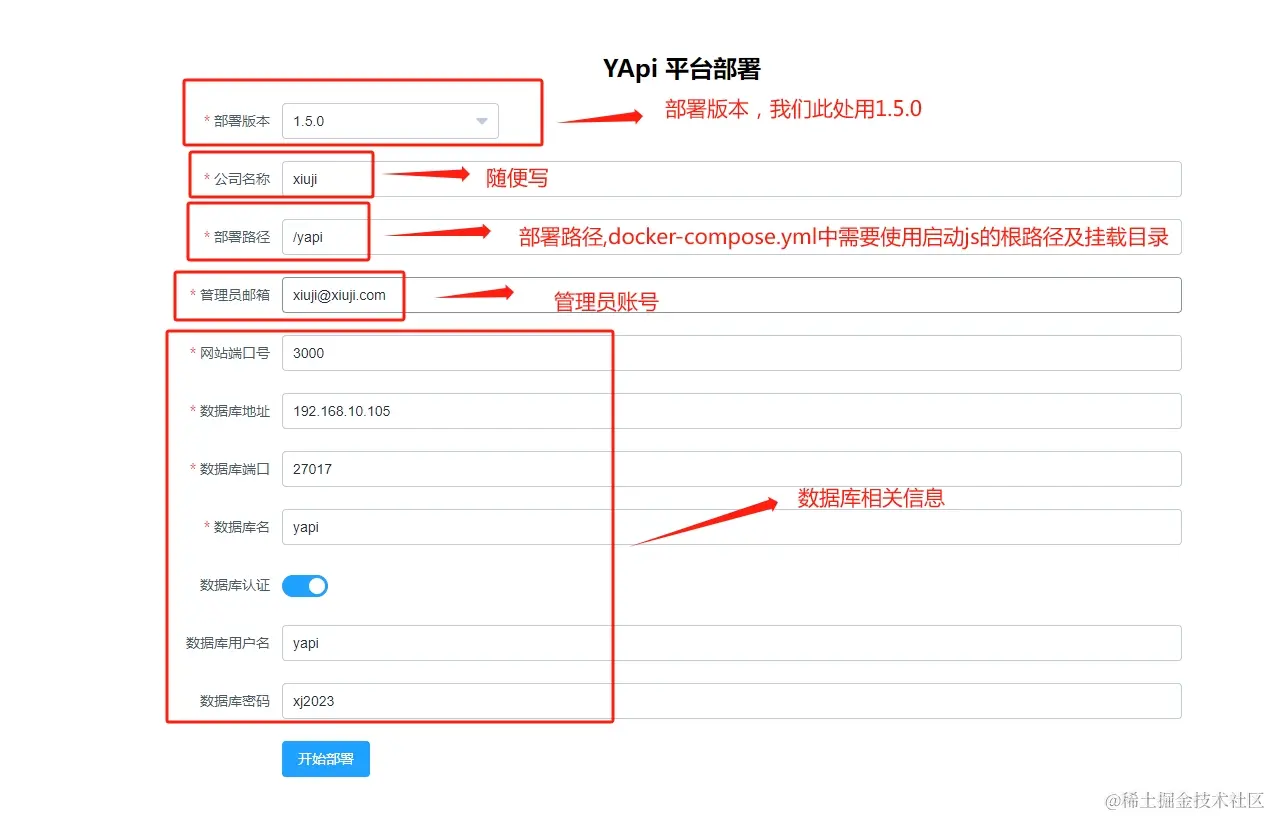Viewport: 1271px width, 817px height.
Task: Click the 管理员邮箱 label
Action: click(234, 295)
